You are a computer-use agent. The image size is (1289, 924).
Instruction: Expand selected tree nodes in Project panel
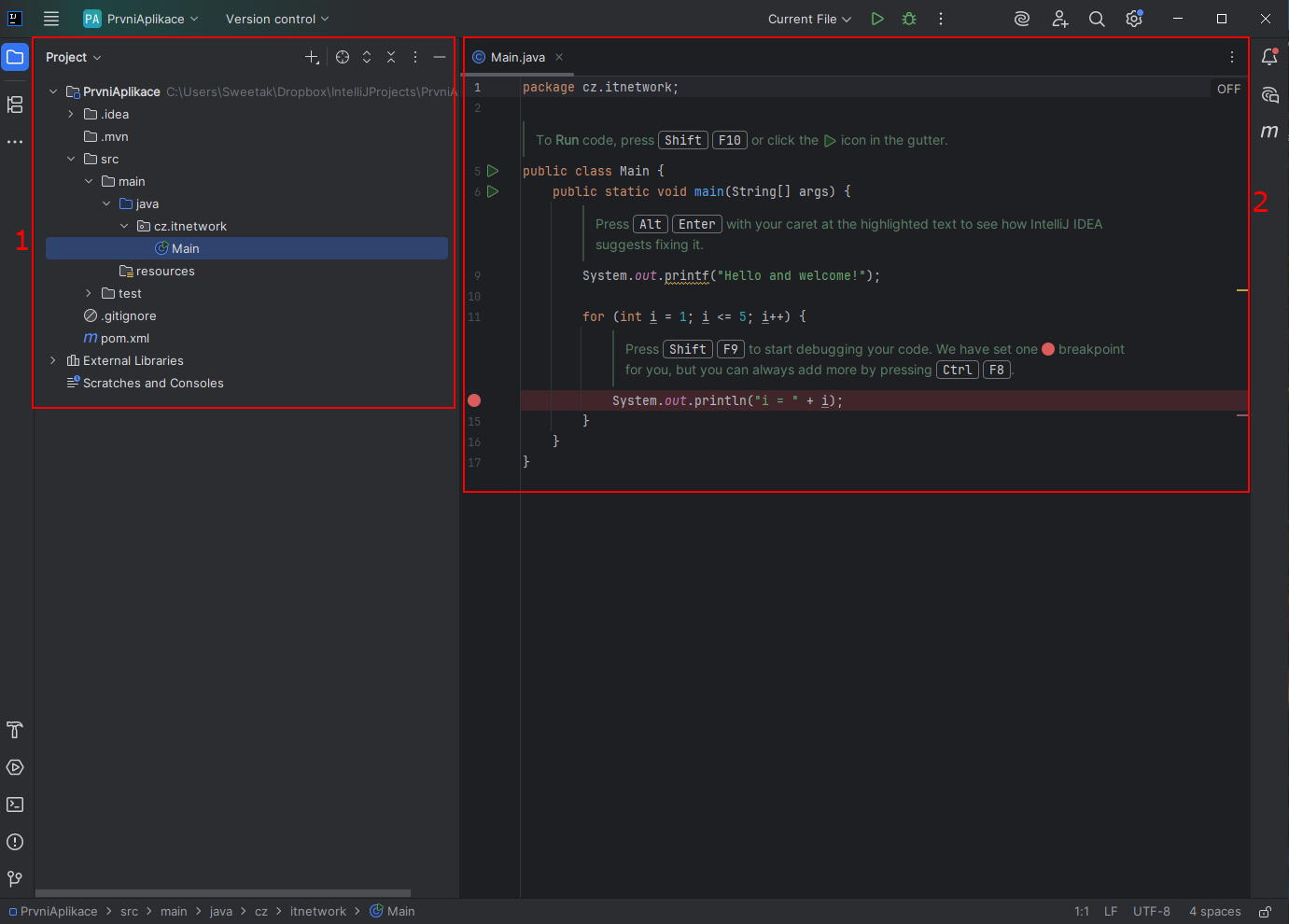click(x=367, y=57)
